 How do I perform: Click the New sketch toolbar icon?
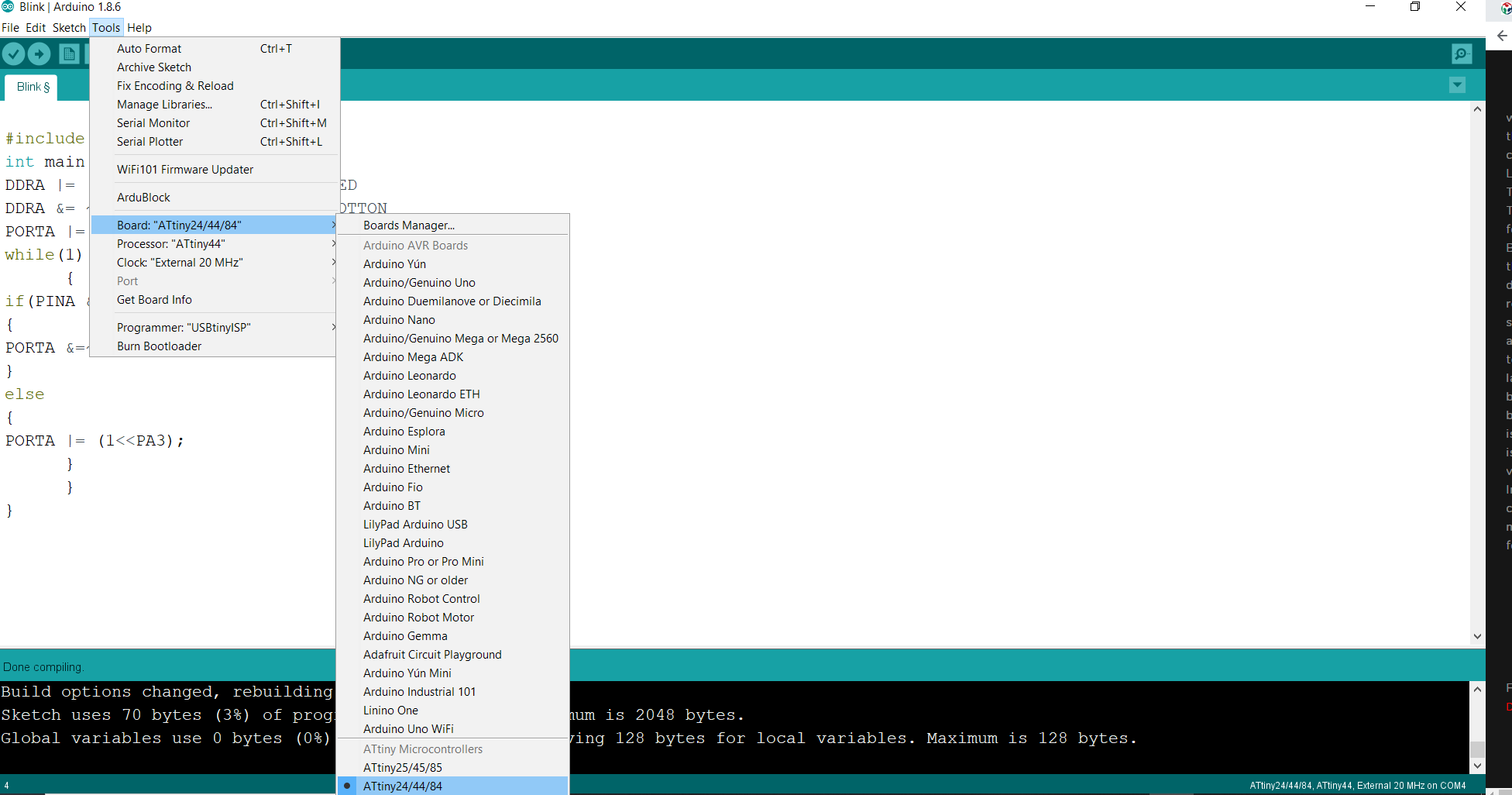(x=69, y=53)
